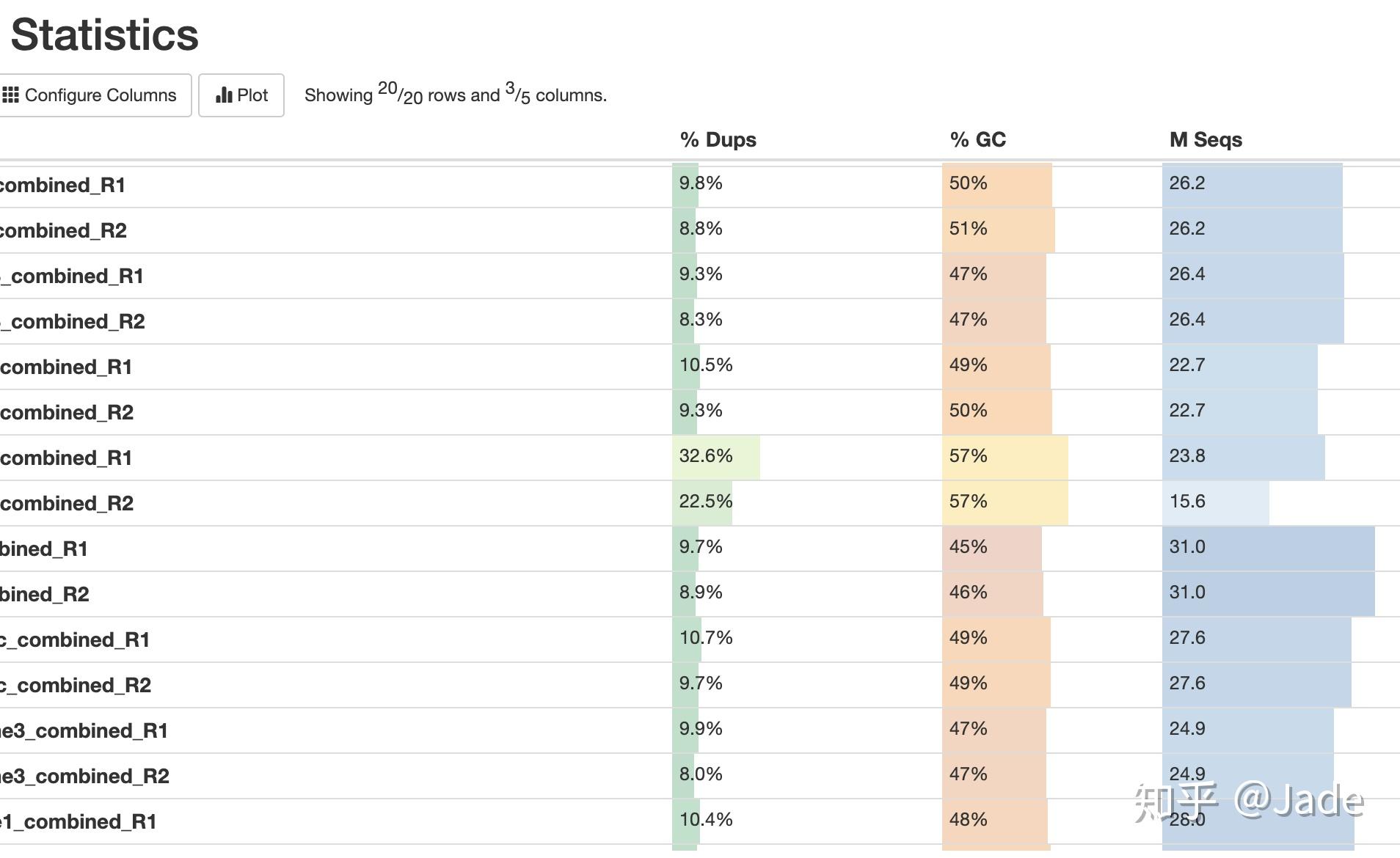Click the bar chart icon on Plot

(224, 95)
